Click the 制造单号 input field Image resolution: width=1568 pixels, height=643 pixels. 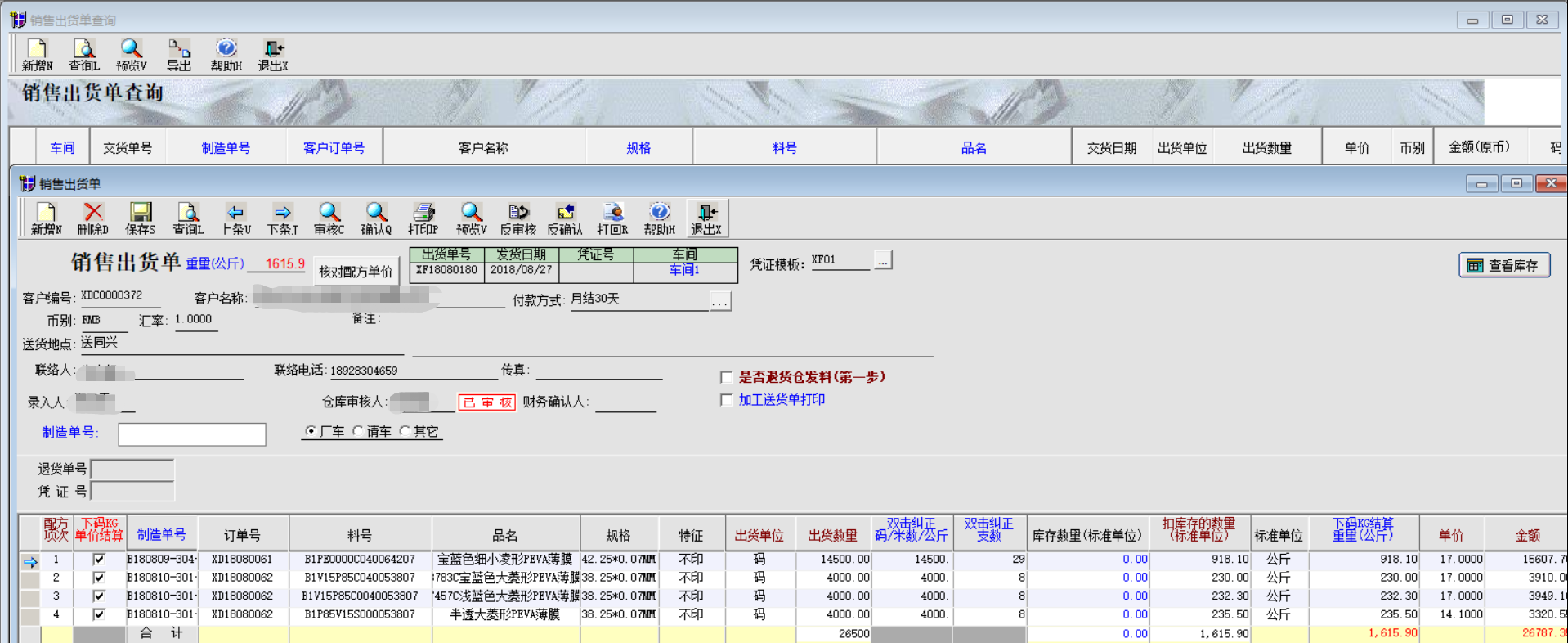192,434
